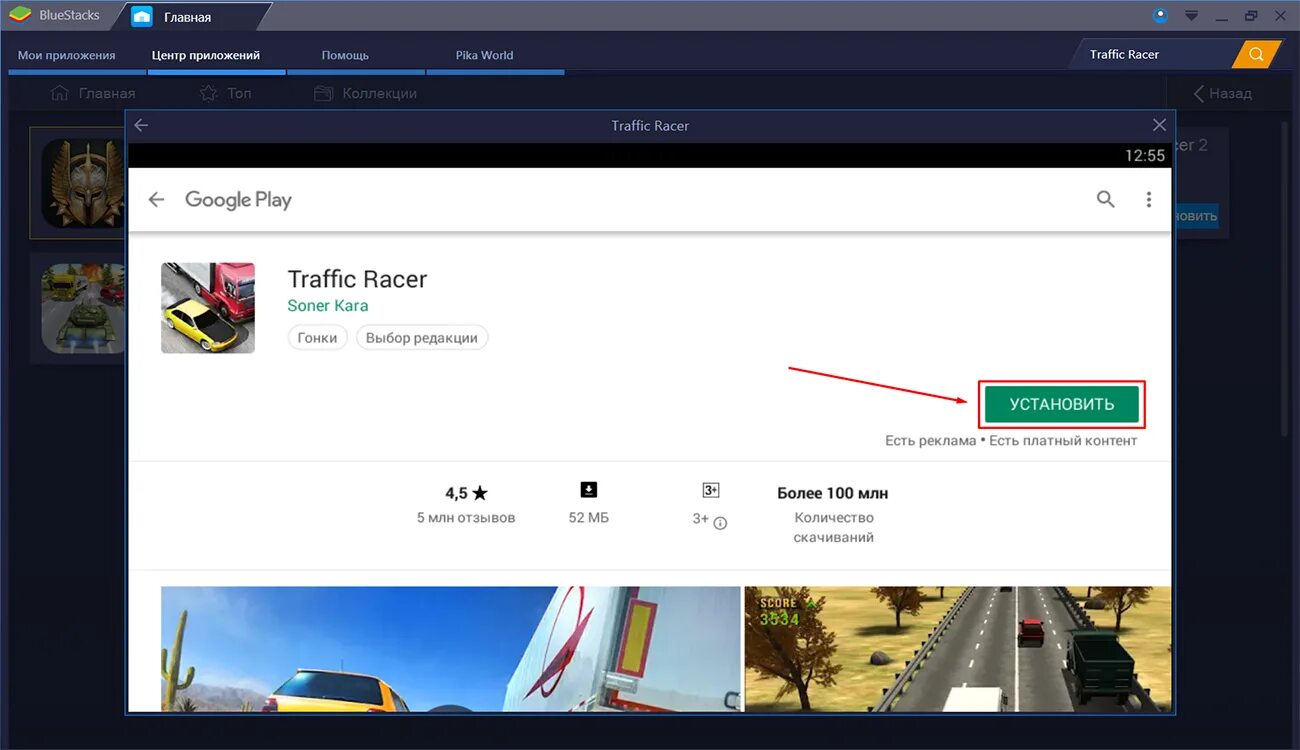Go to Главная in app center navigation
1300x750 pixels.
[92, 93]
